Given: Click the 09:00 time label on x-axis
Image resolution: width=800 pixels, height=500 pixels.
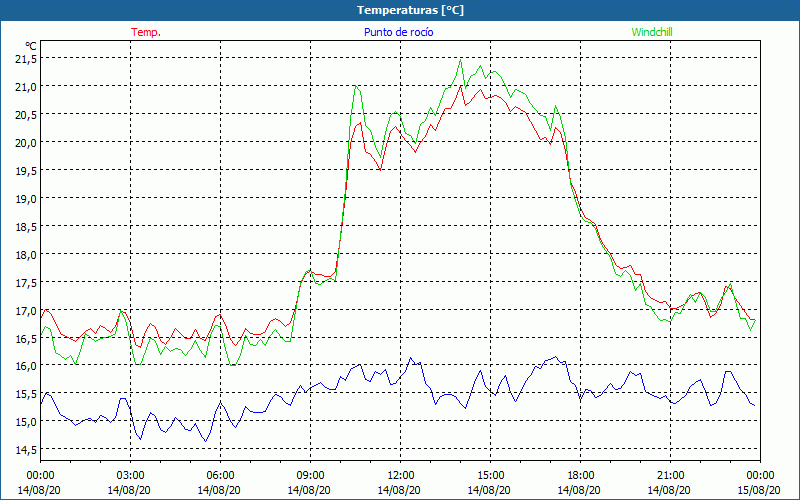Looking at the screenshot, I should 310,476.
